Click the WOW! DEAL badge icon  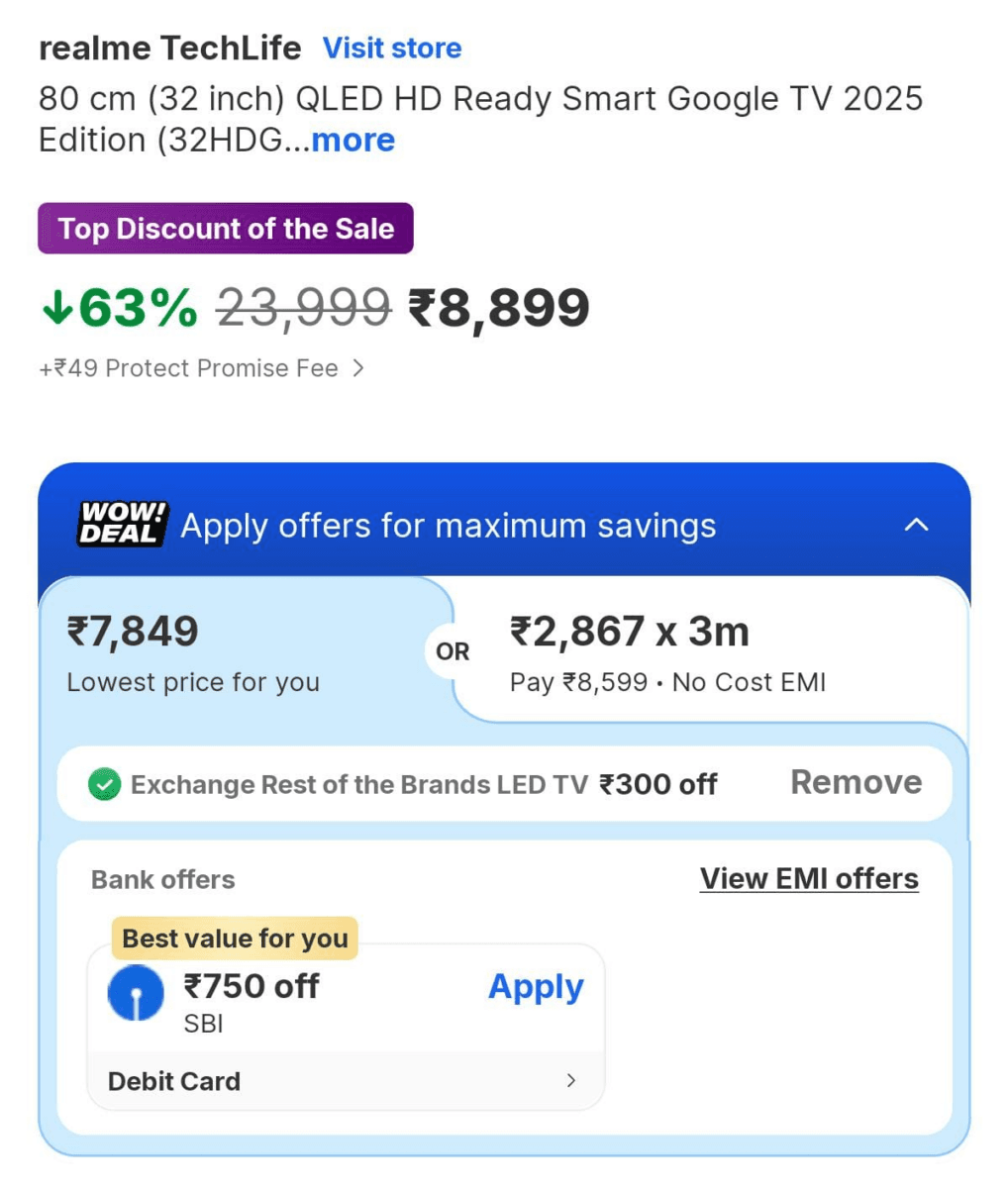point(123,524)
